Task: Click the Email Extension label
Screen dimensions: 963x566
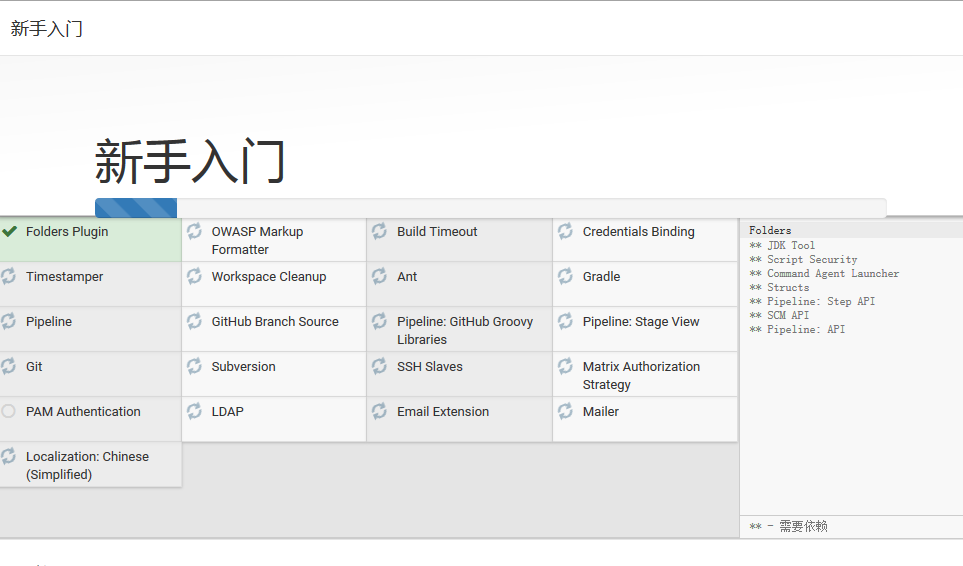Action: [x=443, y=411]
